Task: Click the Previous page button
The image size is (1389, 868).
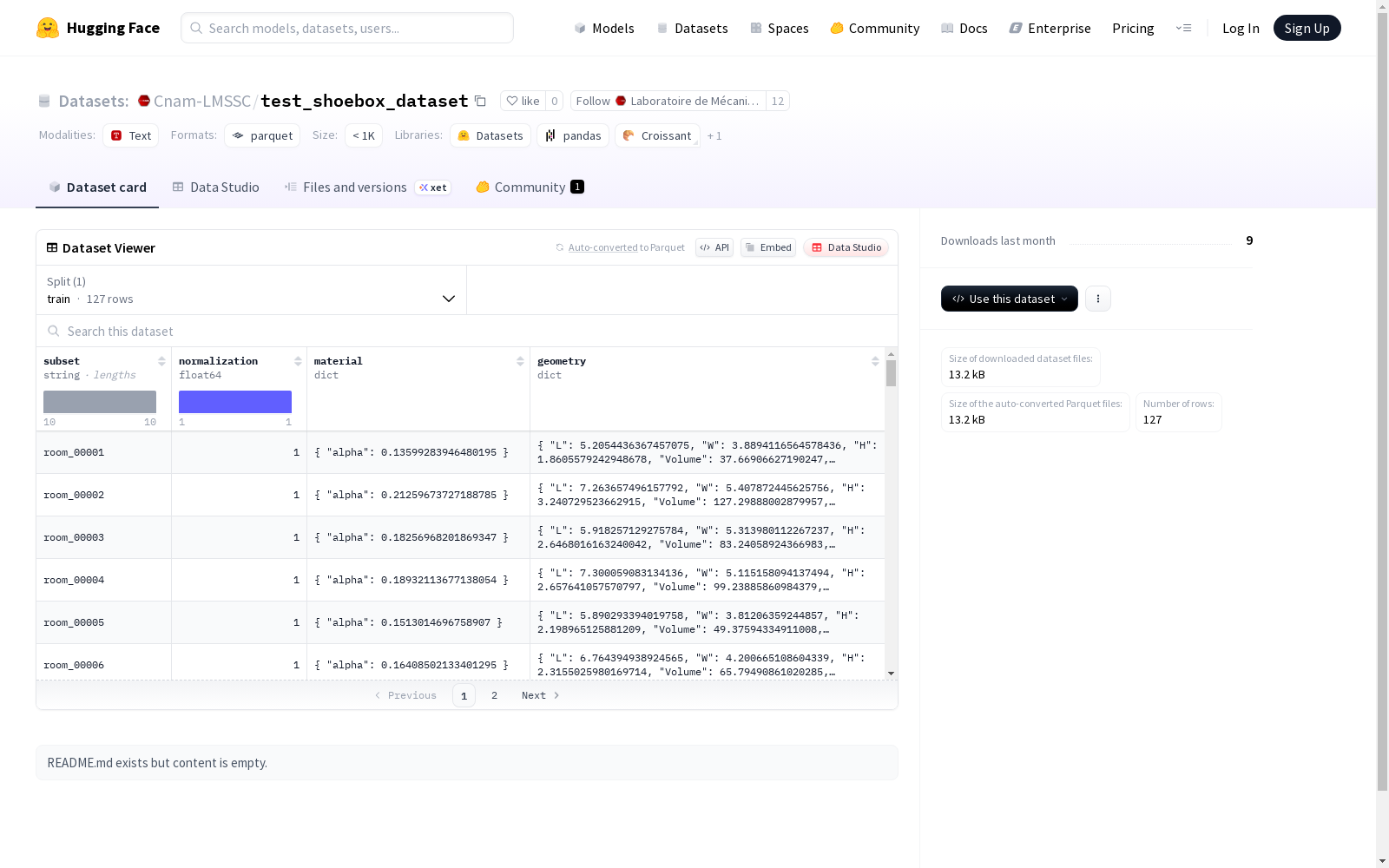Action: (405, 695)
